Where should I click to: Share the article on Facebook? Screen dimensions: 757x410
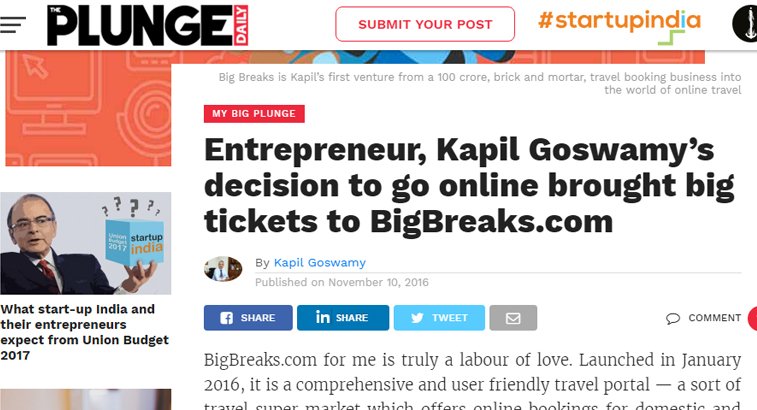click(248, 318)
